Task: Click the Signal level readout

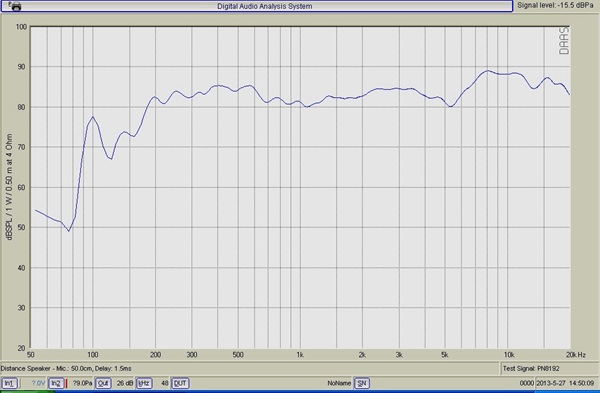Action: coord(555,5)
